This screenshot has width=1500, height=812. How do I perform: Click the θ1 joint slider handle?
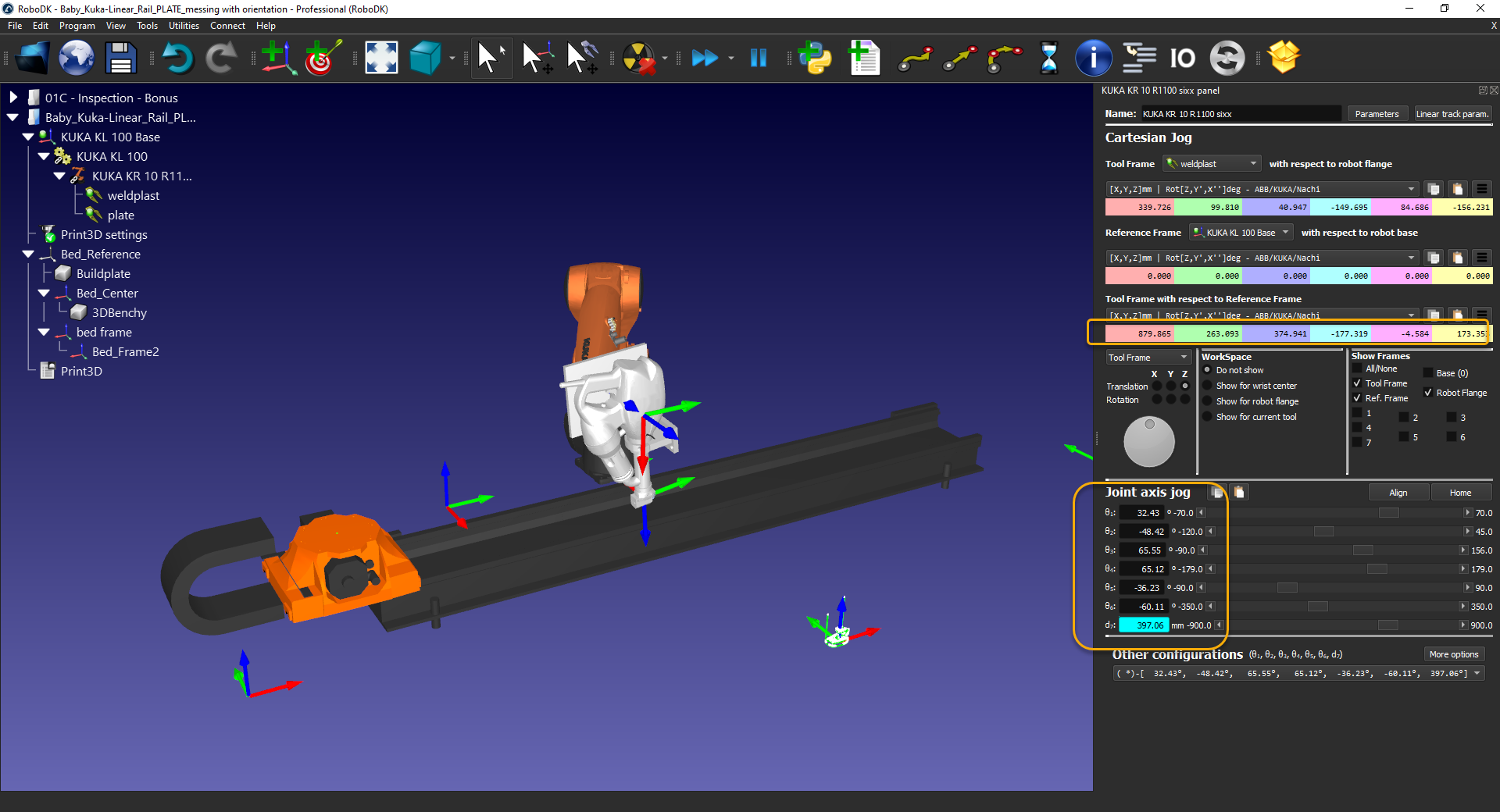pos(1389,513)
